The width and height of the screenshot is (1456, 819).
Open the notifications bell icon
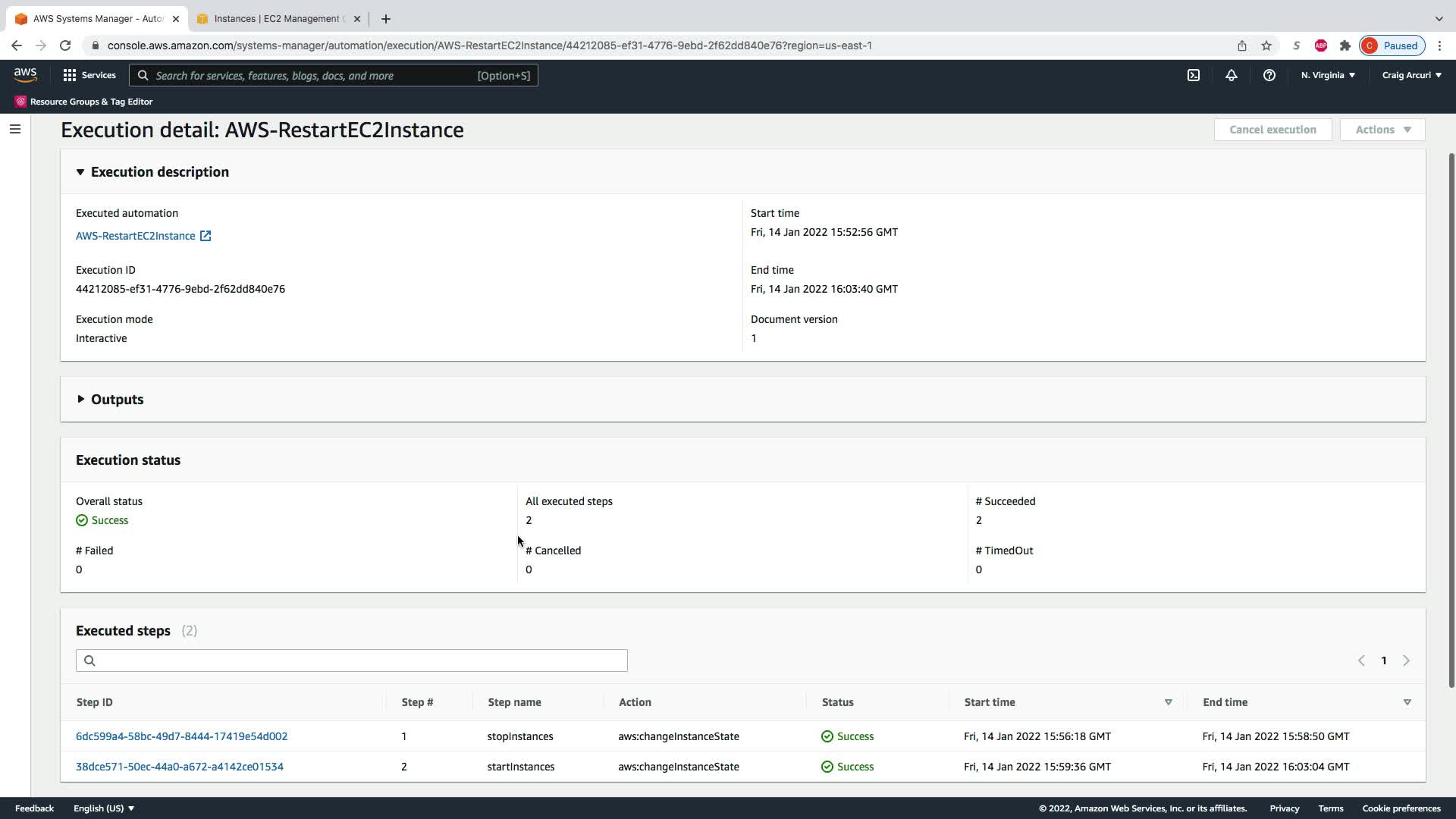[x=1232, y=75]
